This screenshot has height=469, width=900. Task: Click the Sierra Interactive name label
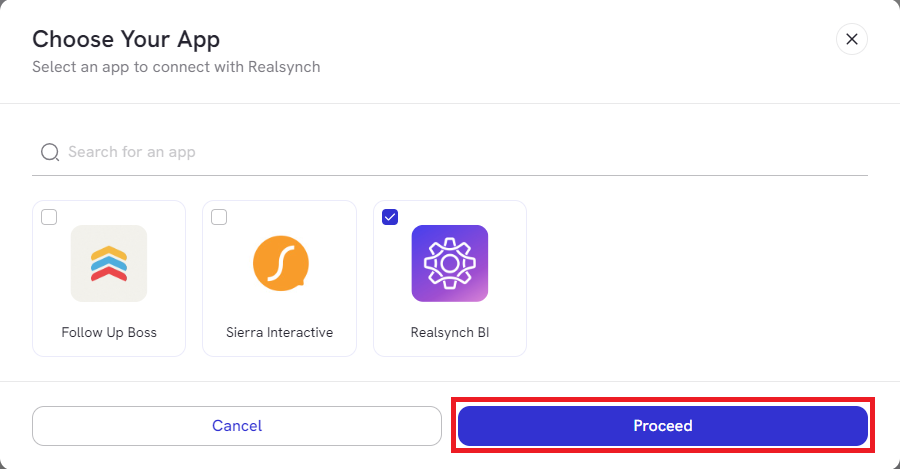point(280,332)
